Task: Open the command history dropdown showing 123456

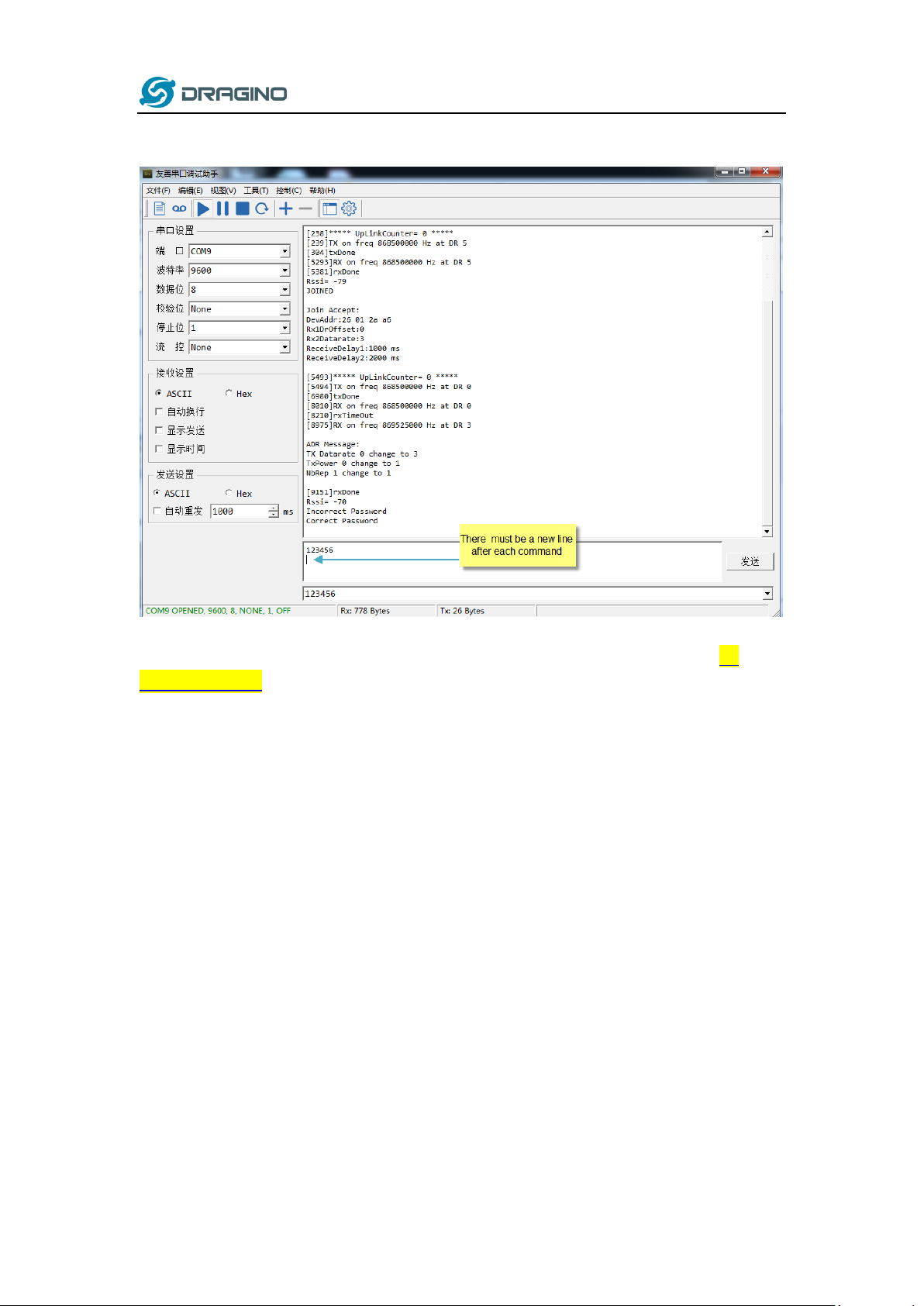Action: click(767, 594)
